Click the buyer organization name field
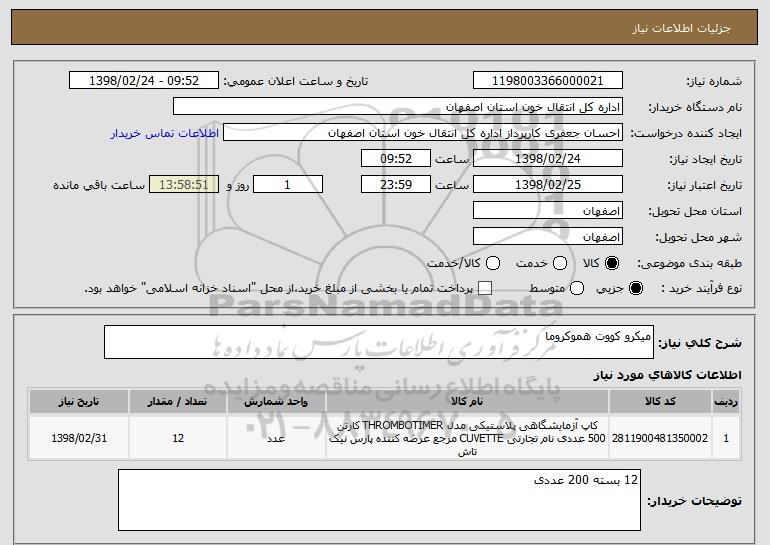 tap(398, 107)
